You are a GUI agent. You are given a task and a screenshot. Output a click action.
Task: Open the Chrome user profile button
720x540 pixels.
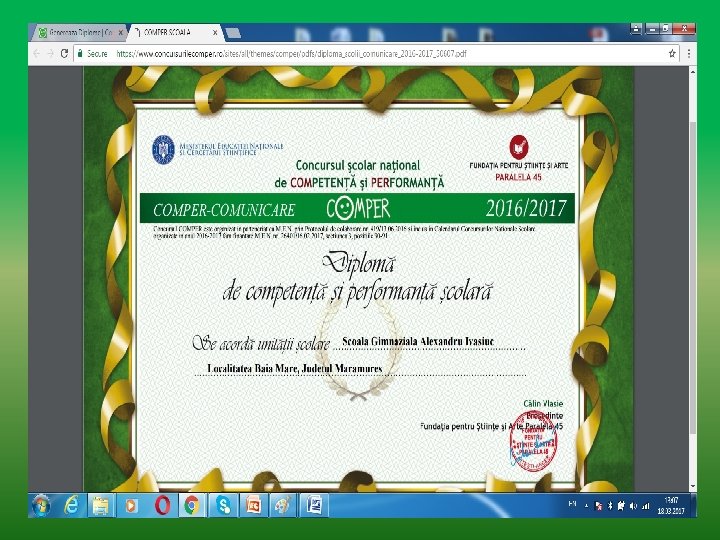pos(636,29)
